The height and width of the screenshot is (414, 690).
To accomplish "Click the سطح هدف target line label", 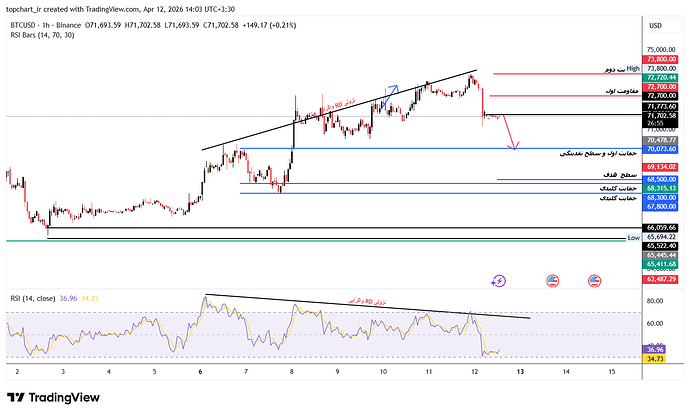I will coord(620,175).
